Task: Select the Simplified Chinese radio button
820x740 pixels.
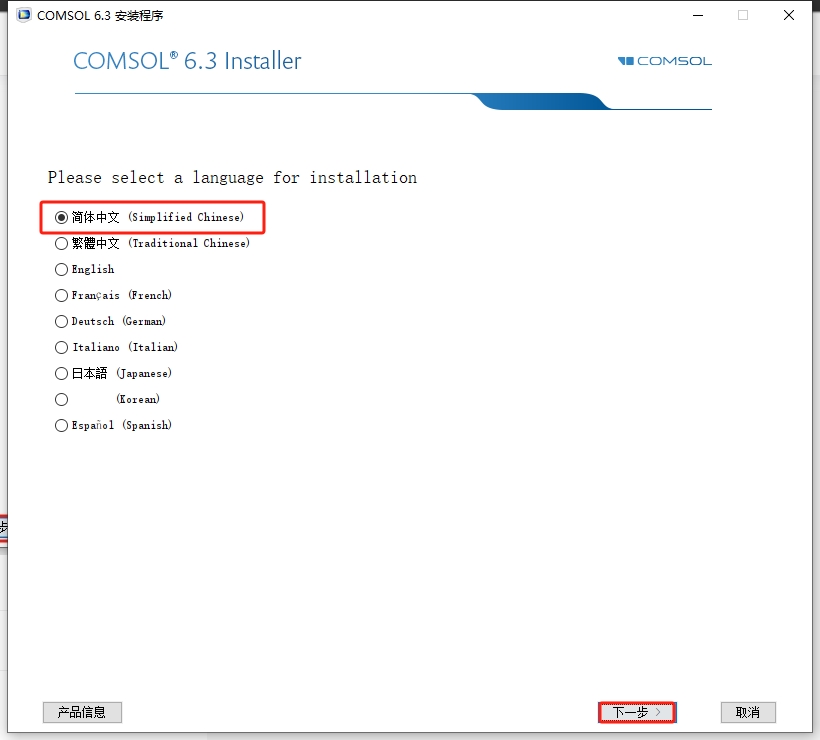Action: (61, 217)
